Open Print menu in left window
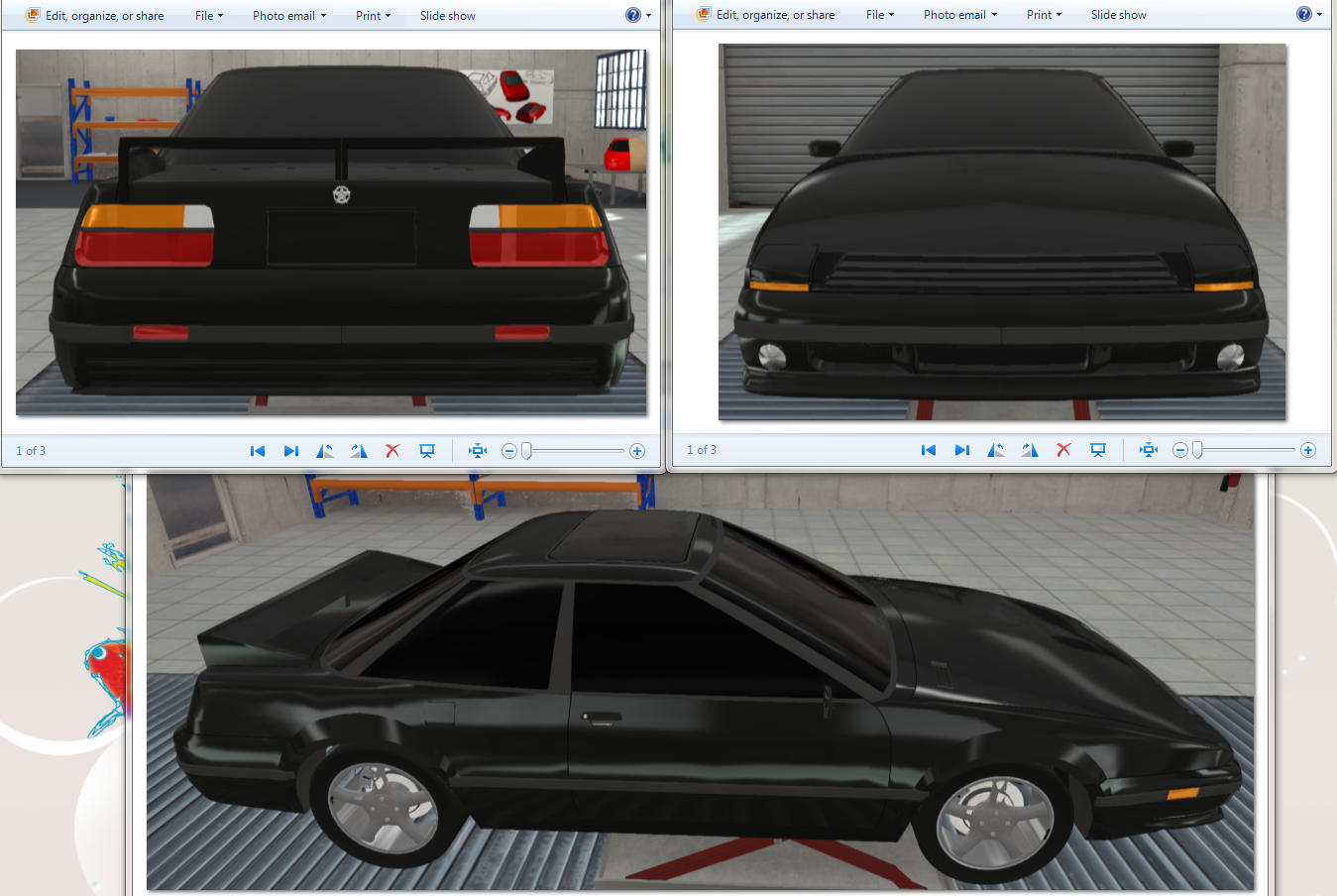This screenshot has height=896, width=1337. pos(374,16)
